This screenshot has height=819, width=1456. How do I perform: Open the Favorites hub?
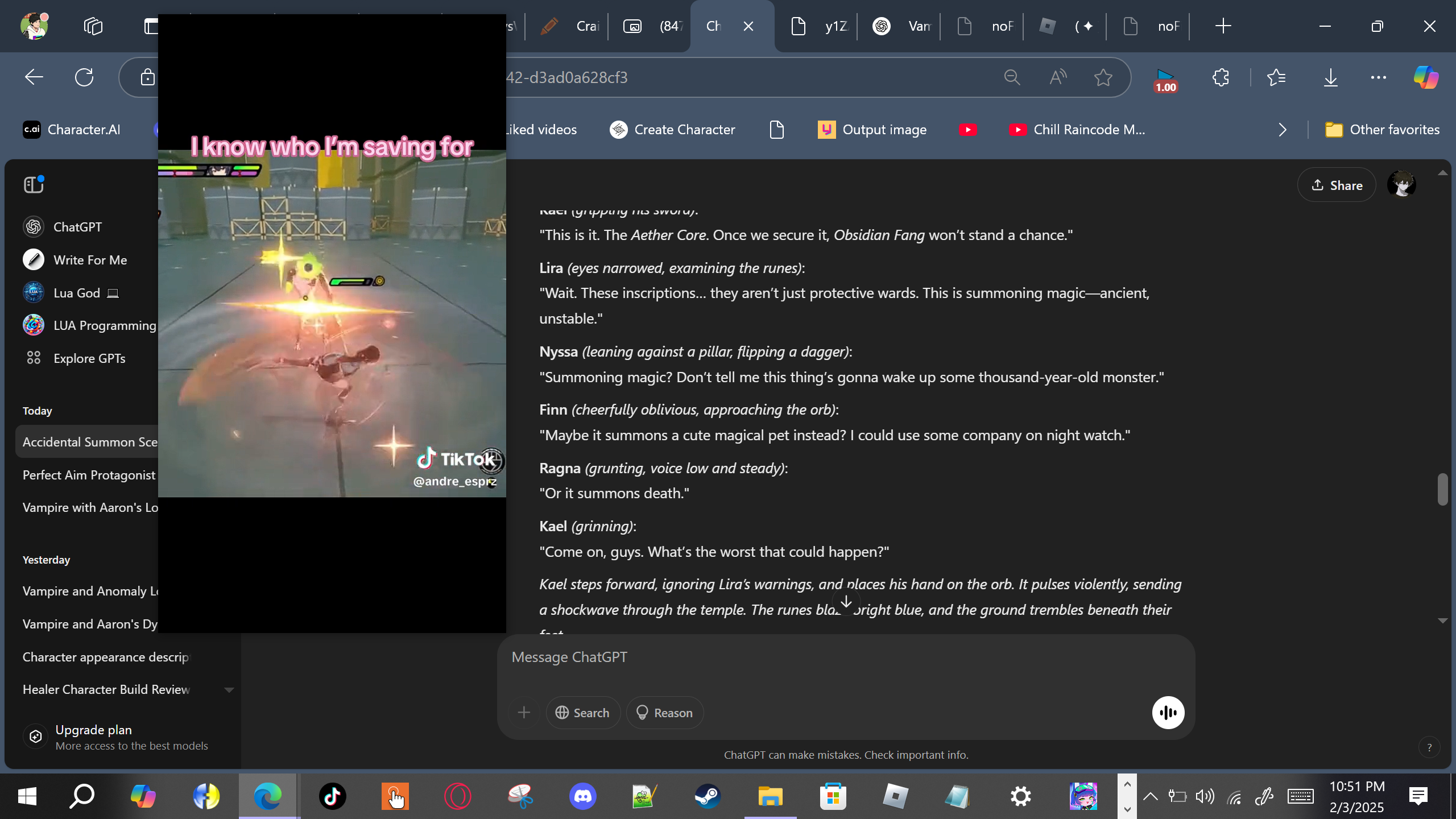[1276, 77]
